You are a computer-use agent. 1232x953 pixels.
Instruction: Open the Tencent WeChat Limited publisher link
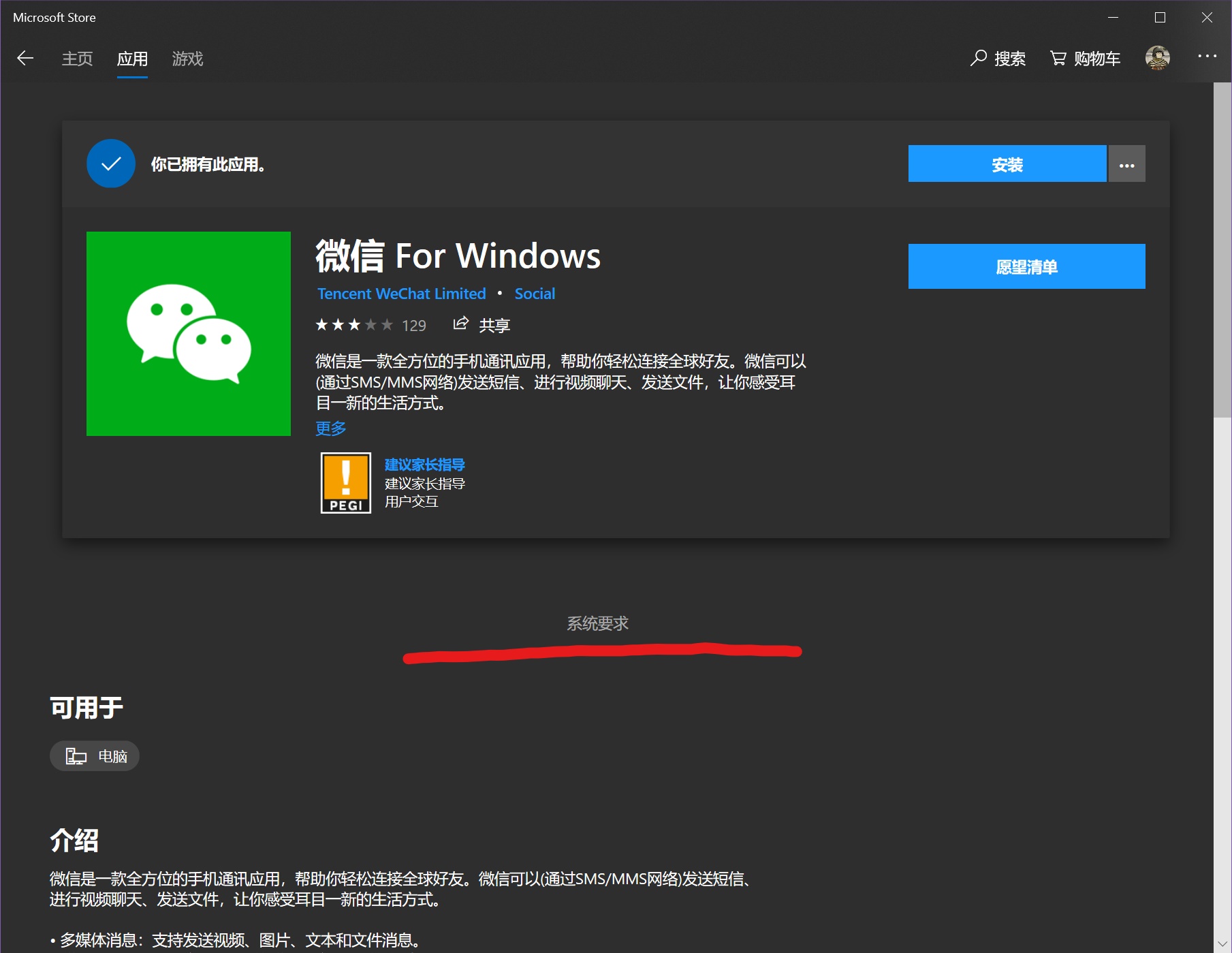tap(401, 294)
